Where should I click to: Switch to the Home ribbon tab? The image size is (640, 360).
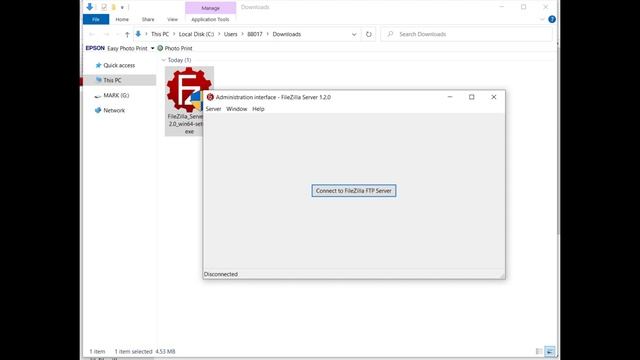point(122,19)
